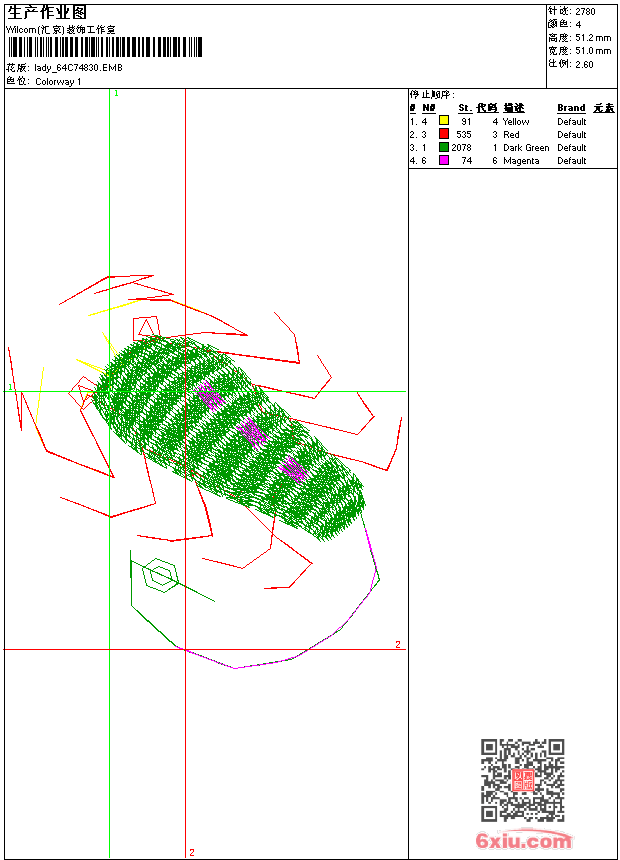The image size is (620, 860).
Task: Click the 'Magenta' description text
Action: 521,161
